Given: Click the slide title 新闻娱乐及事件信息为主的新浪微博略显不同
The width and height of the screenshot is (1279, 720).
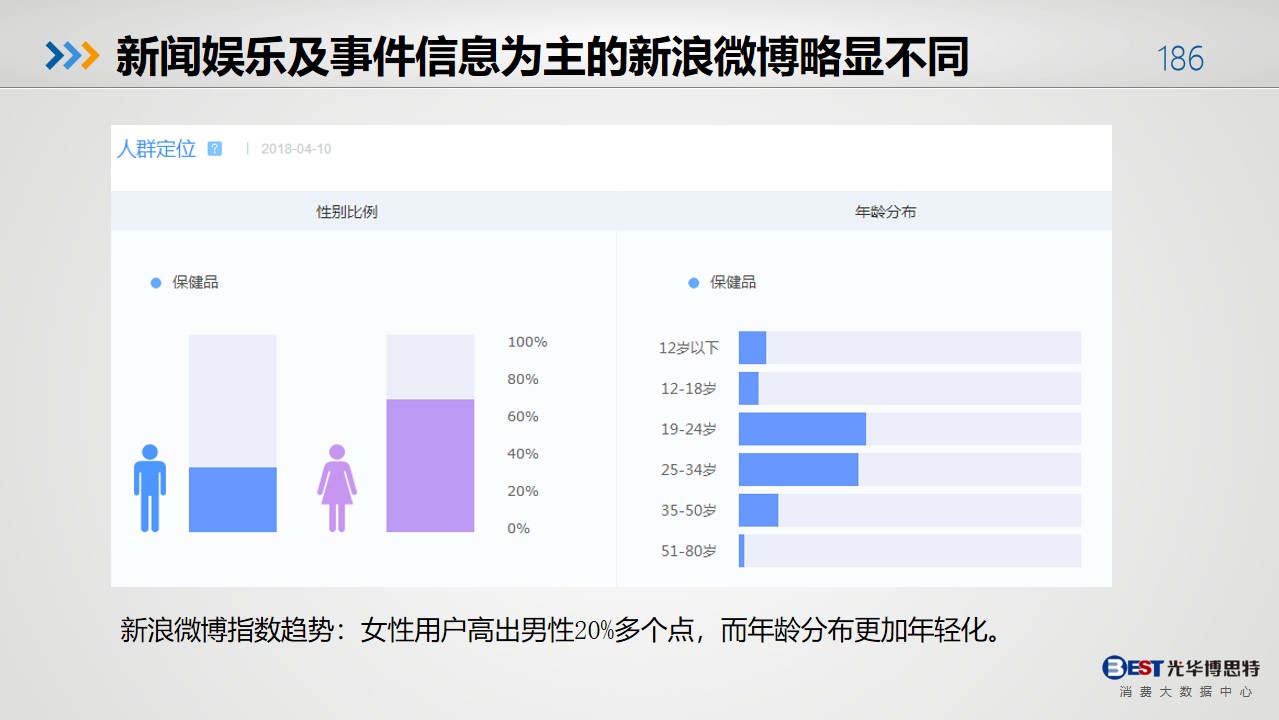Looking at the screenshot, I should pos(542,57).
